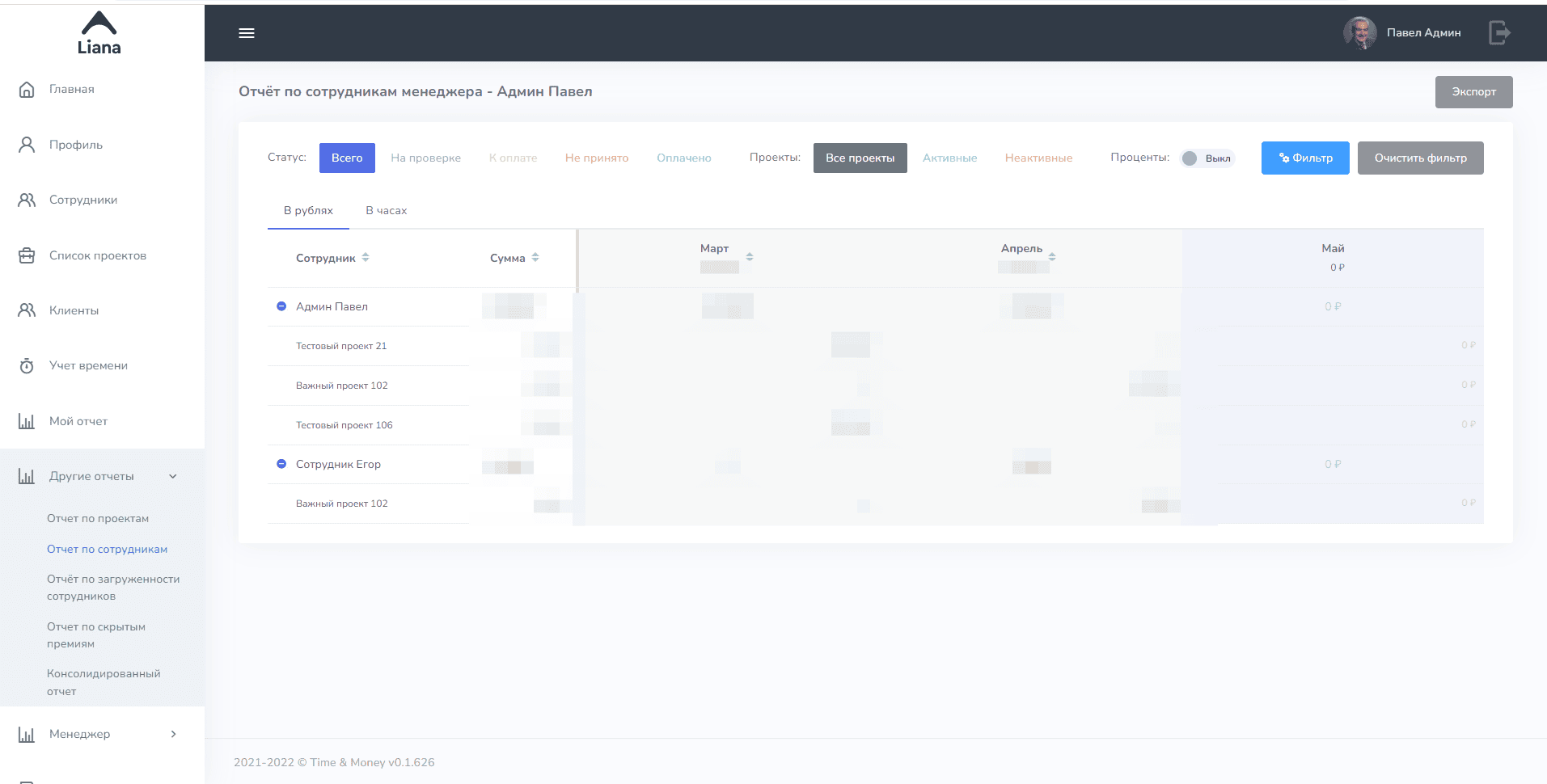Image resolution: width=1547 pixels, height=784 pixels.
Task: Switch to the В часах tab
Action: tap(386, 210)
